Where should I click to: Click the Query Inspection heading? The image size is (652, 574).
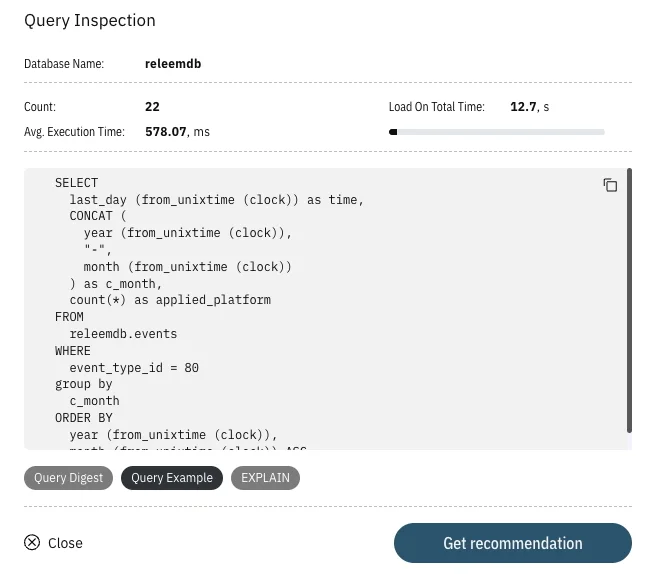pos(90,21)
